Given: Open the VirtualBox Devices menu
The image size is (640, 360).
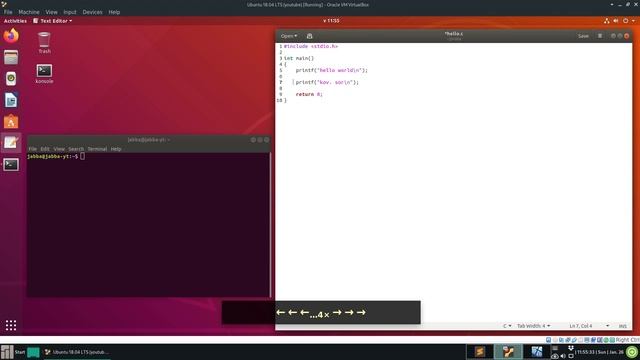Looking at the screenshot, I should pos(92,12).
